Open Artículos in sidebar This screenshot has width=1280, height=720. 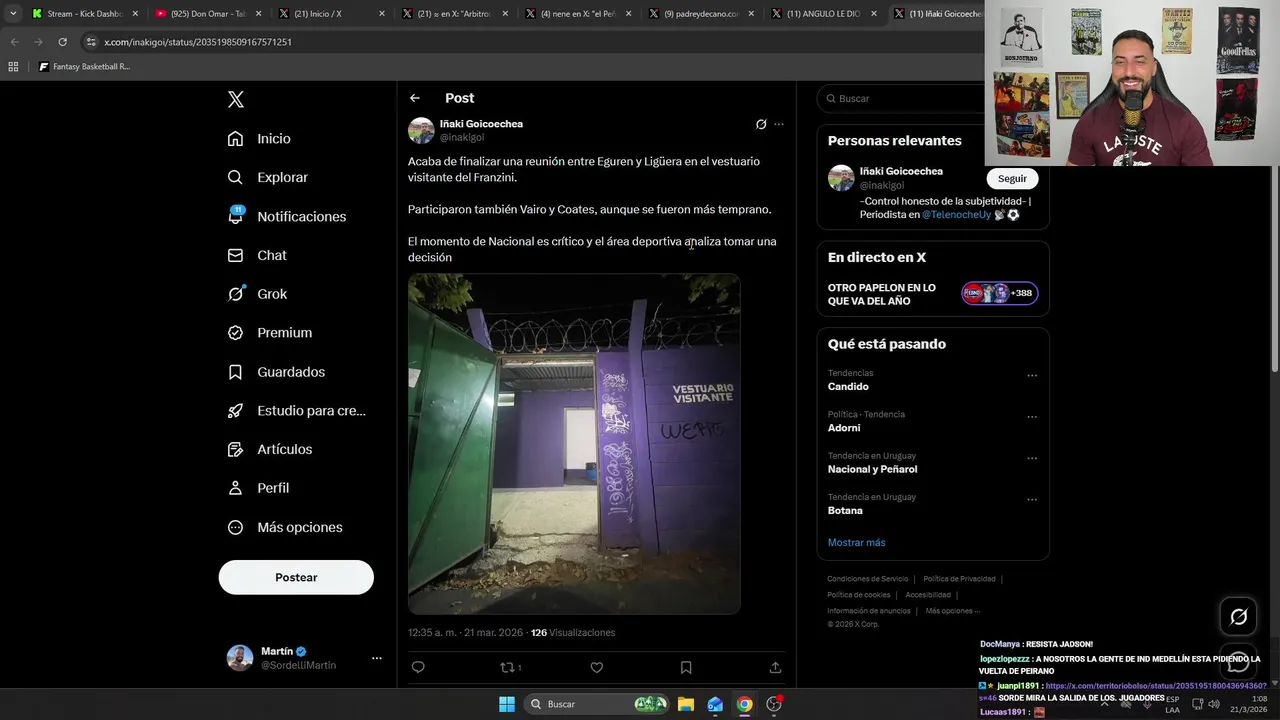[270, 449]
